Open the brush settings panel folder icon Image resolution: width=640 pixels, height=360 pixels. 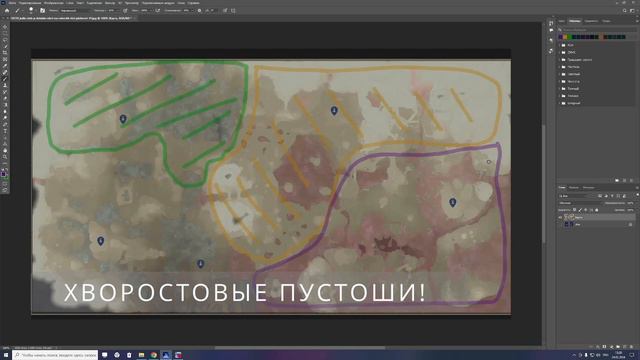(42, 11)
